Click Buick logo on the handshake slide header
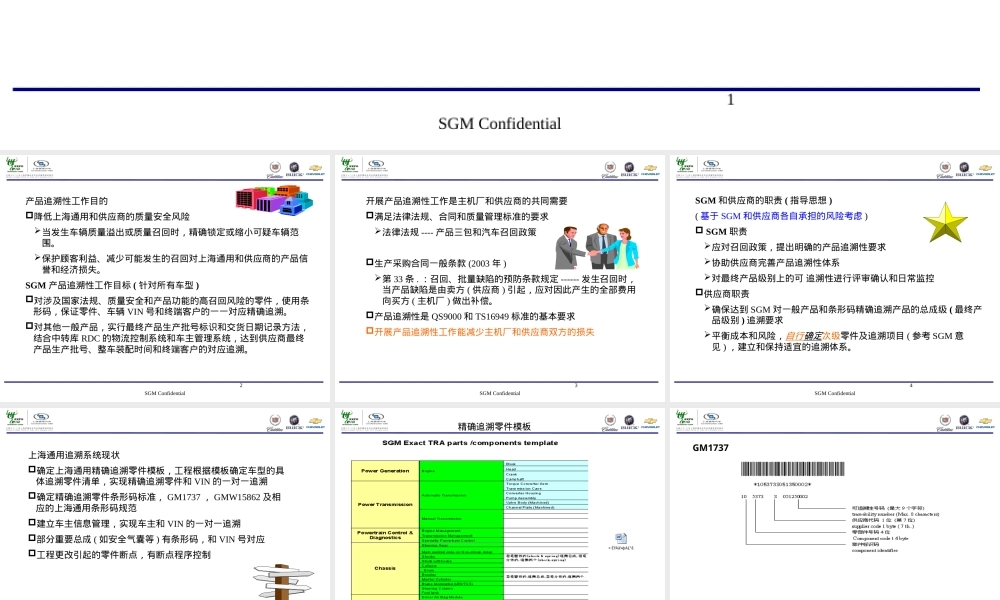Image resolution: width=1000 pixels, height=600 pixels. [629, 168]
